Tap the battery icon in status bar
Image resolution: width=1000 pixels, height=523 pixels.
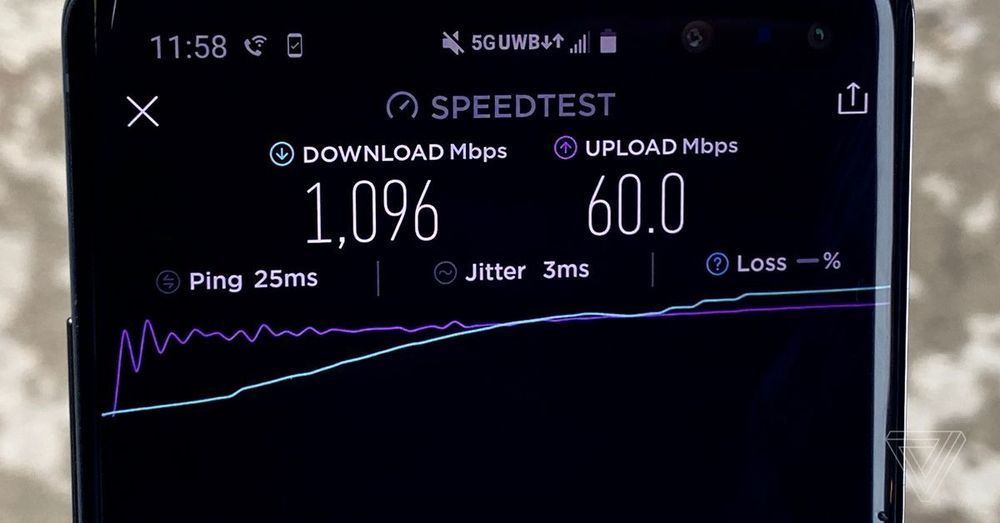[608, 41]
